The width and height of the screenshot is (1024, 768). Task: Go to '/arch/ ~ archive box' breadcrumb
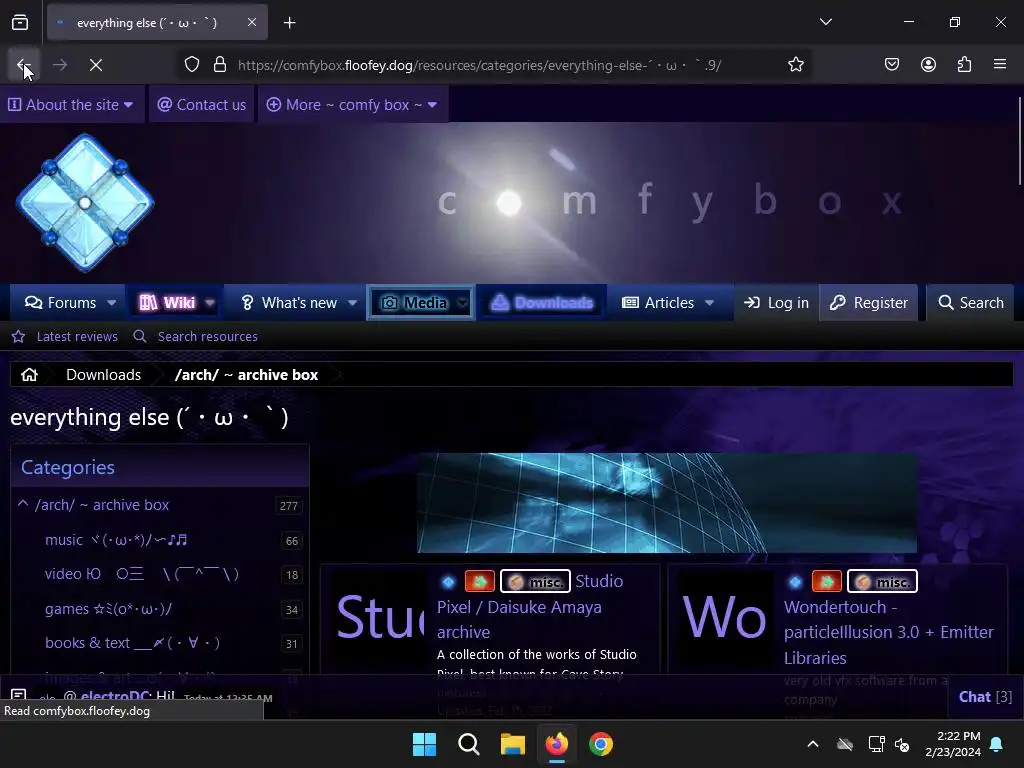point(246,375)
